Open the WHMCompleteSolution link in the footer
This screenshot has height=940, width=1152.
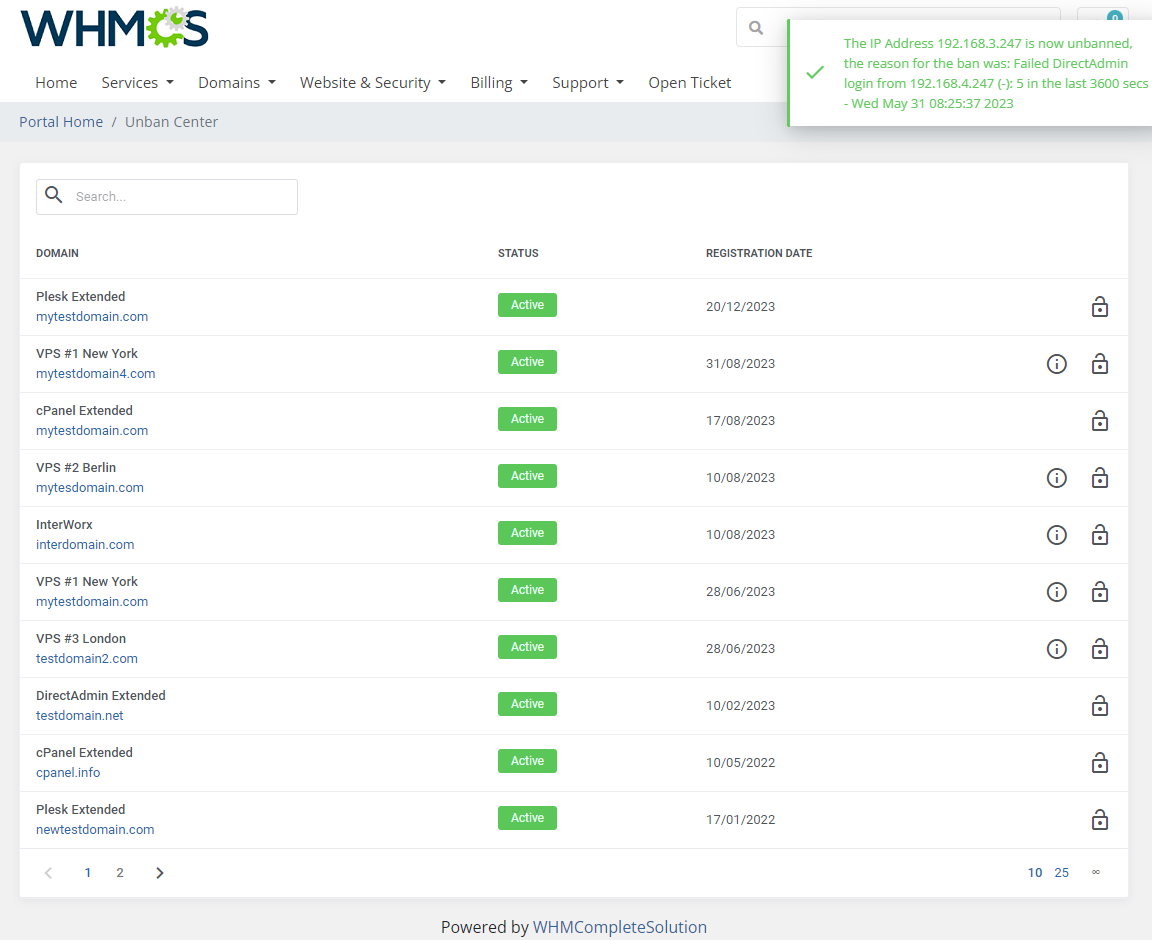(620, 927)
